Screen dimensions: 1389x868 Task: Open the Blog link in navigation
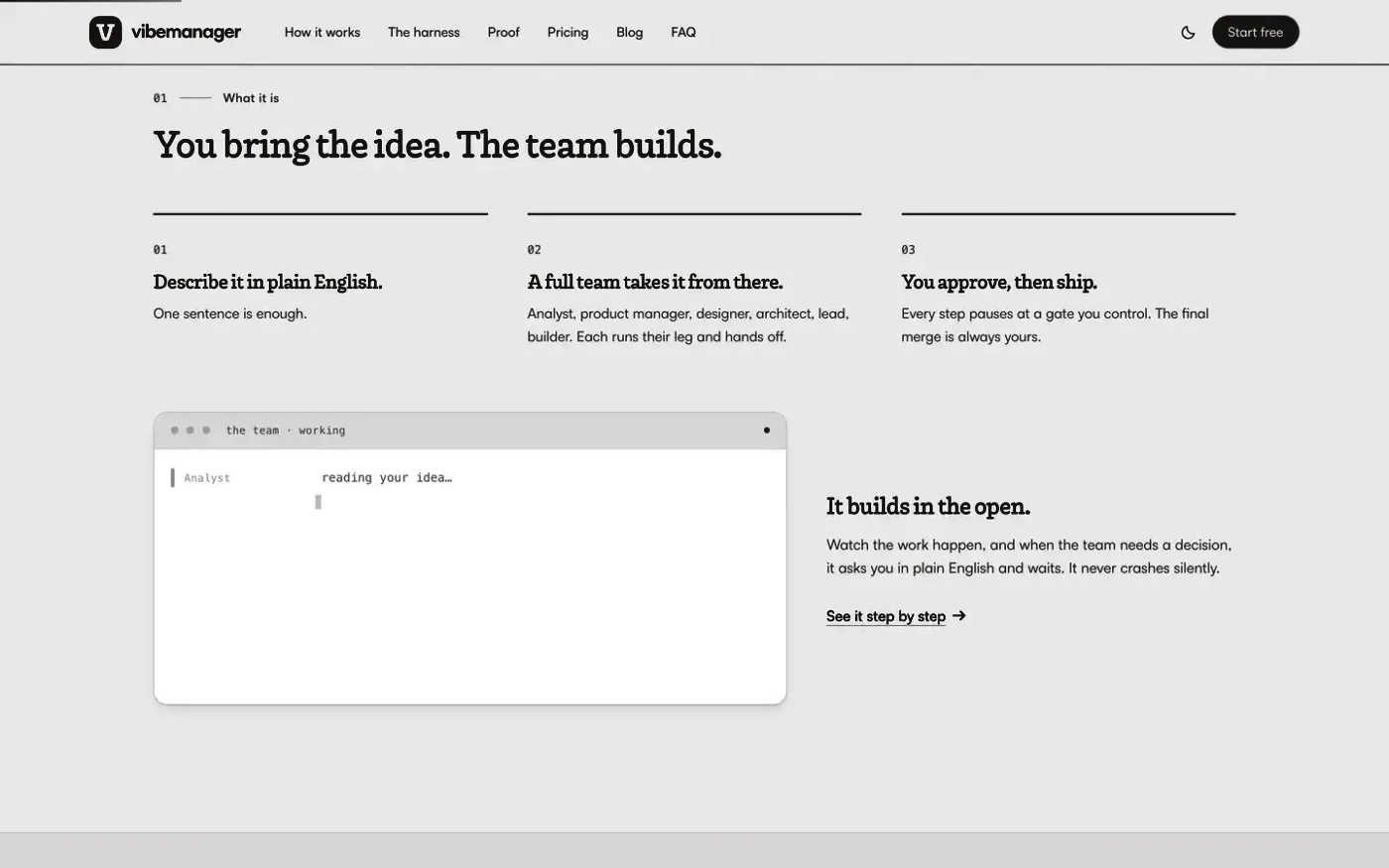[x=629, y=33]
